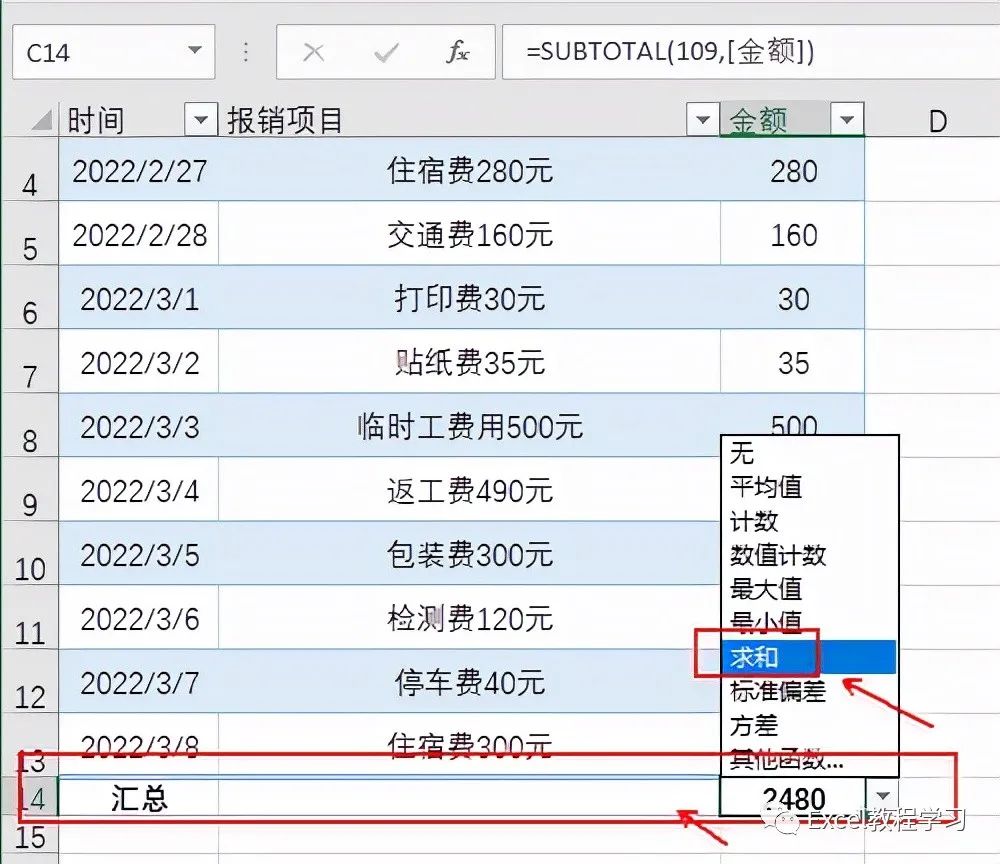Click the cancel X icon in formula bar
1000x864 pixels.
point(313,52)
